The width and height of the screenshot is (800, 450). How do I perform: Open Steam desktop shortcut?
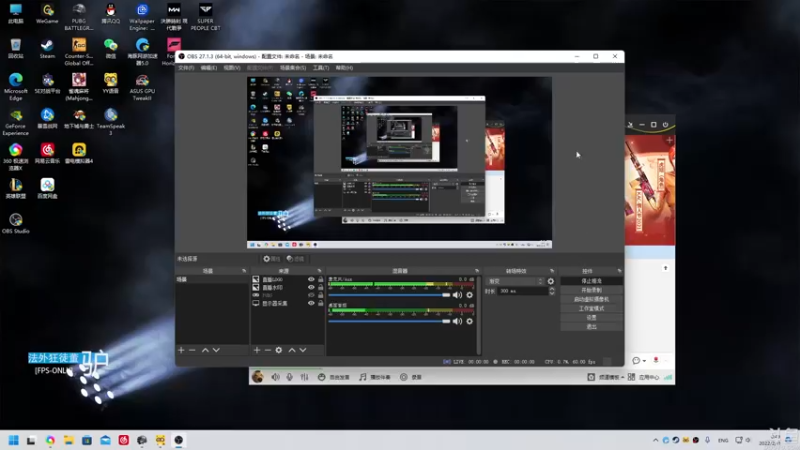47,49
